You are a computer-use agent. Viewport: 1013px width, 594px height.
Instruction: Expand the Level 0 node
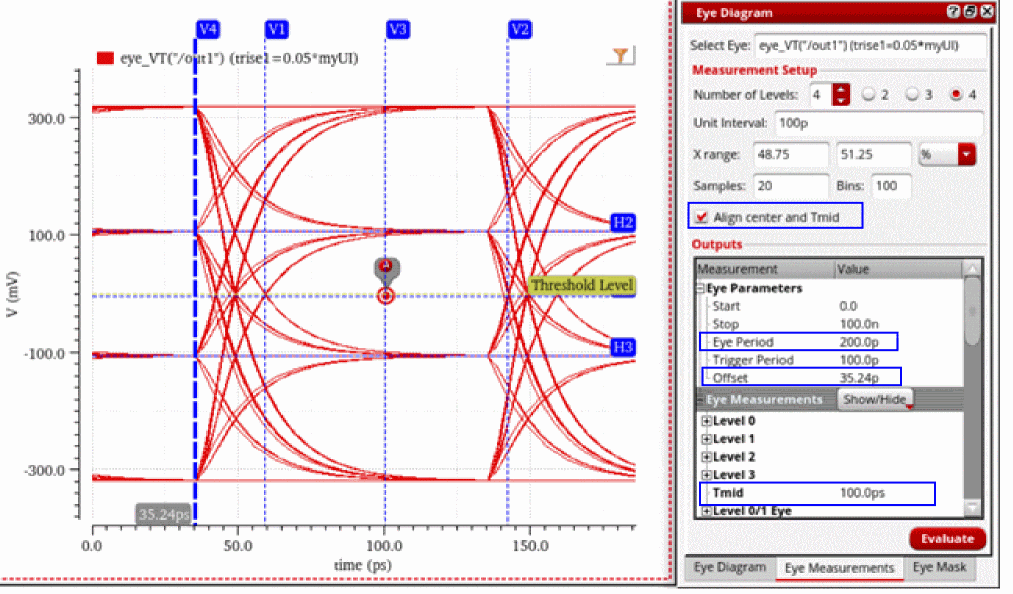tap(706, 421)
